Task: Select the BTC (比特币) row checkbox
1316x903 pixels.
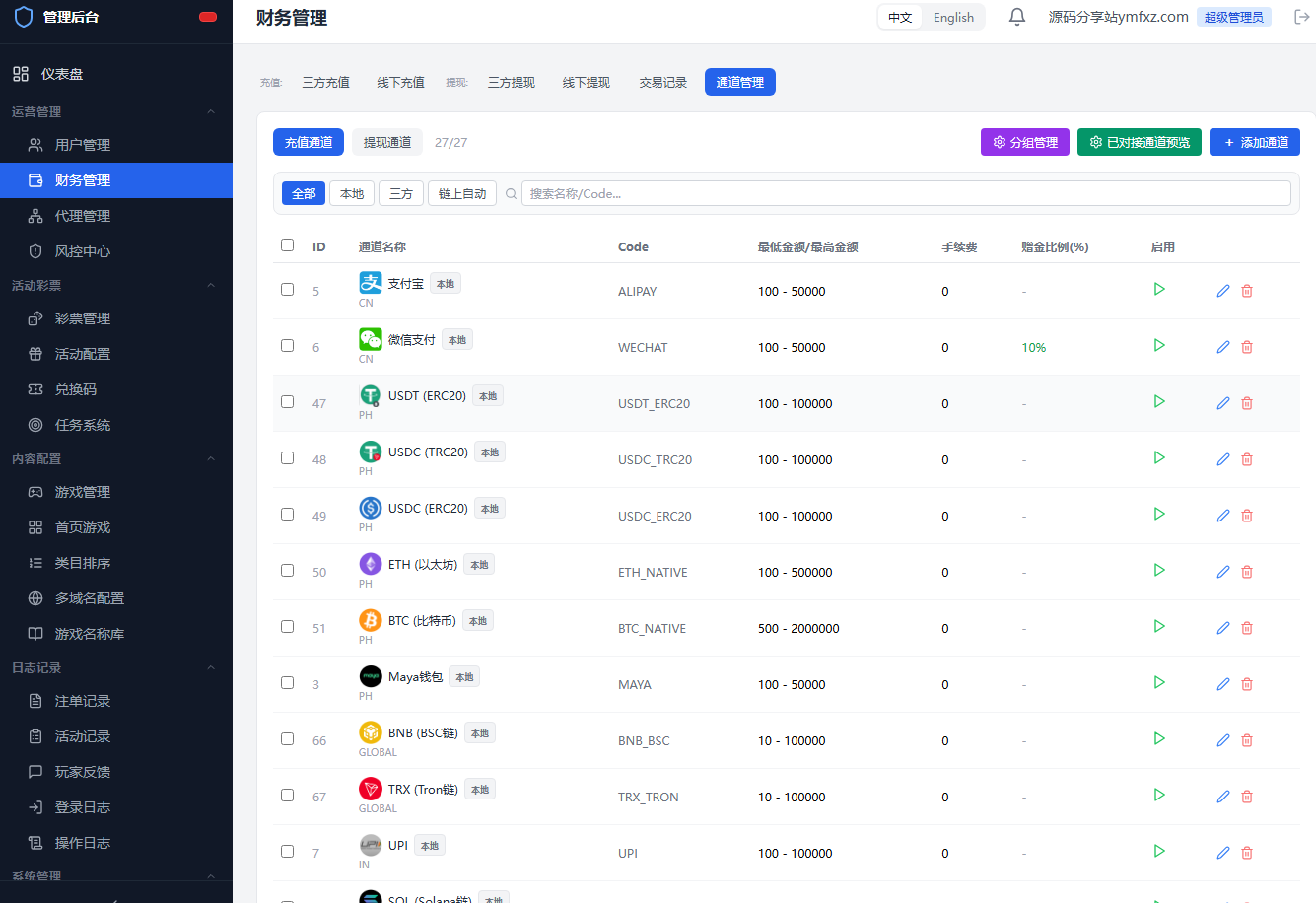Action: tap(287, 626)
